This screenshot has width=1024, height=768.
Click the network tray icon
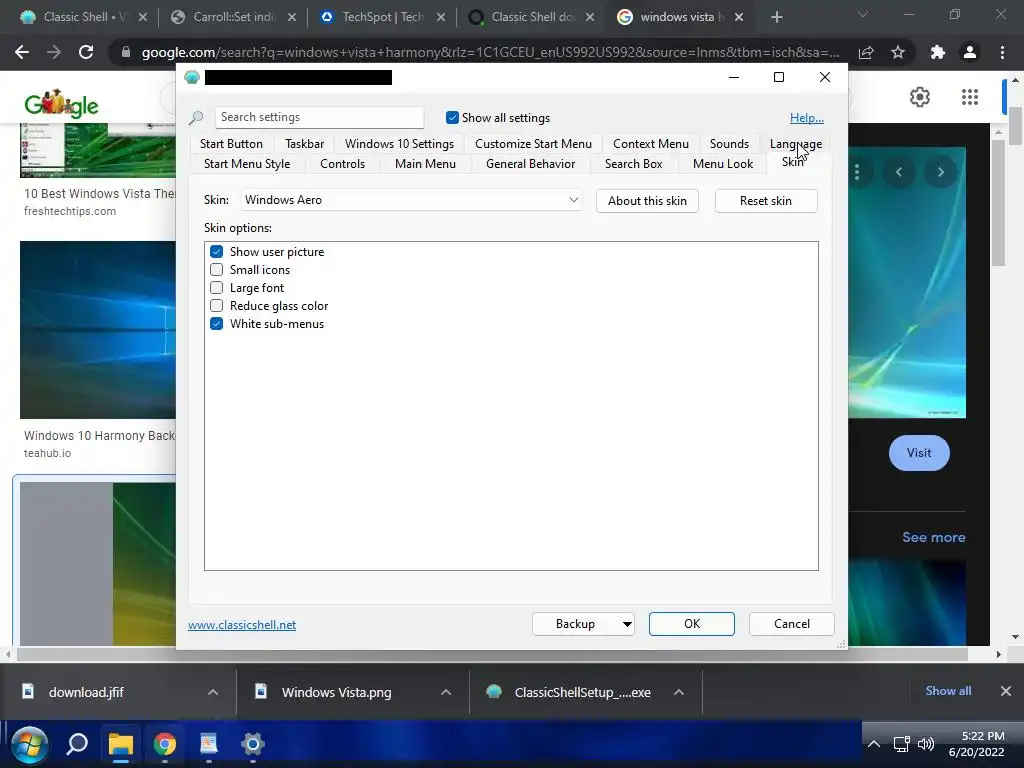tap(902, 744)
